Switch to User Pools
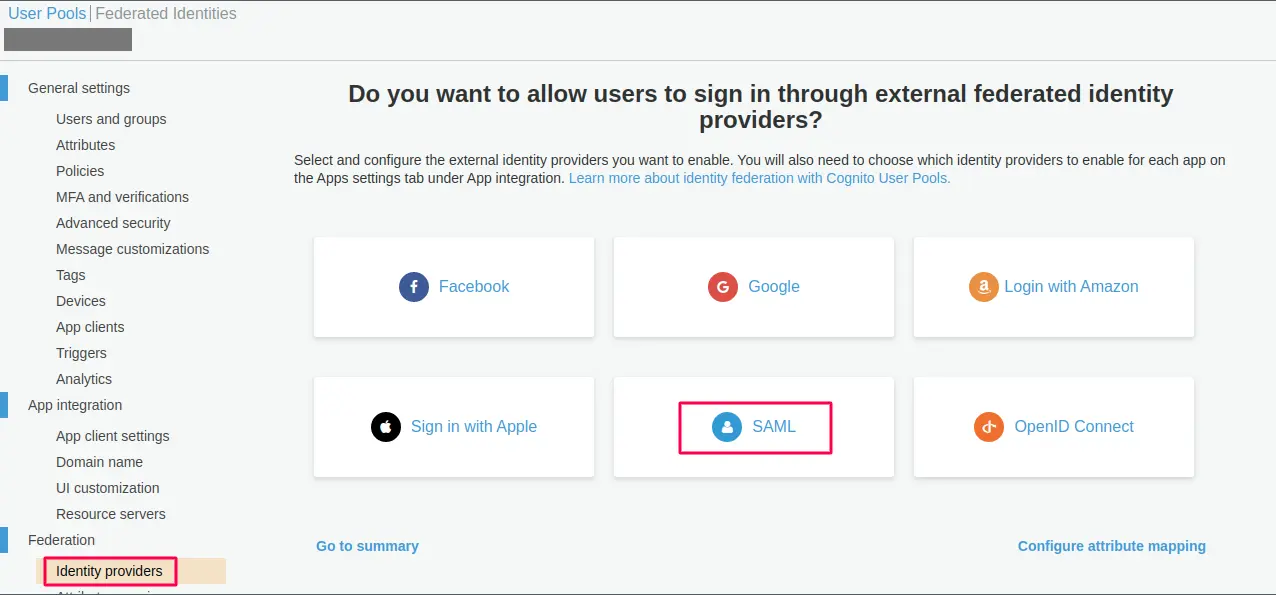This screenshot has height=595, width=1276. (46, 13)
